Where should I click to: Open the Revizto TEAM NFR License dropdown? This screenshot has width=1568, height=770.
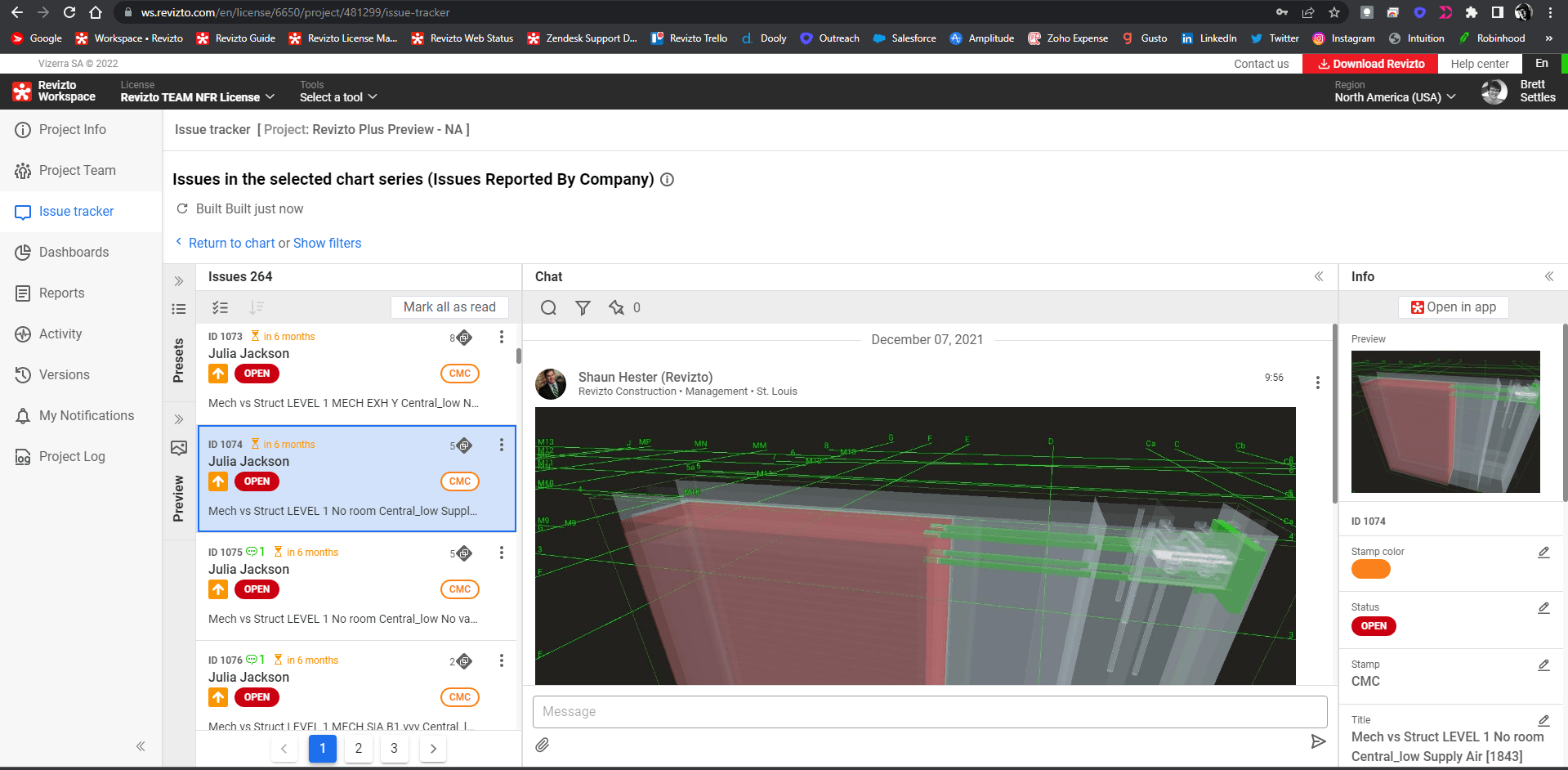(x=197, y=97)
